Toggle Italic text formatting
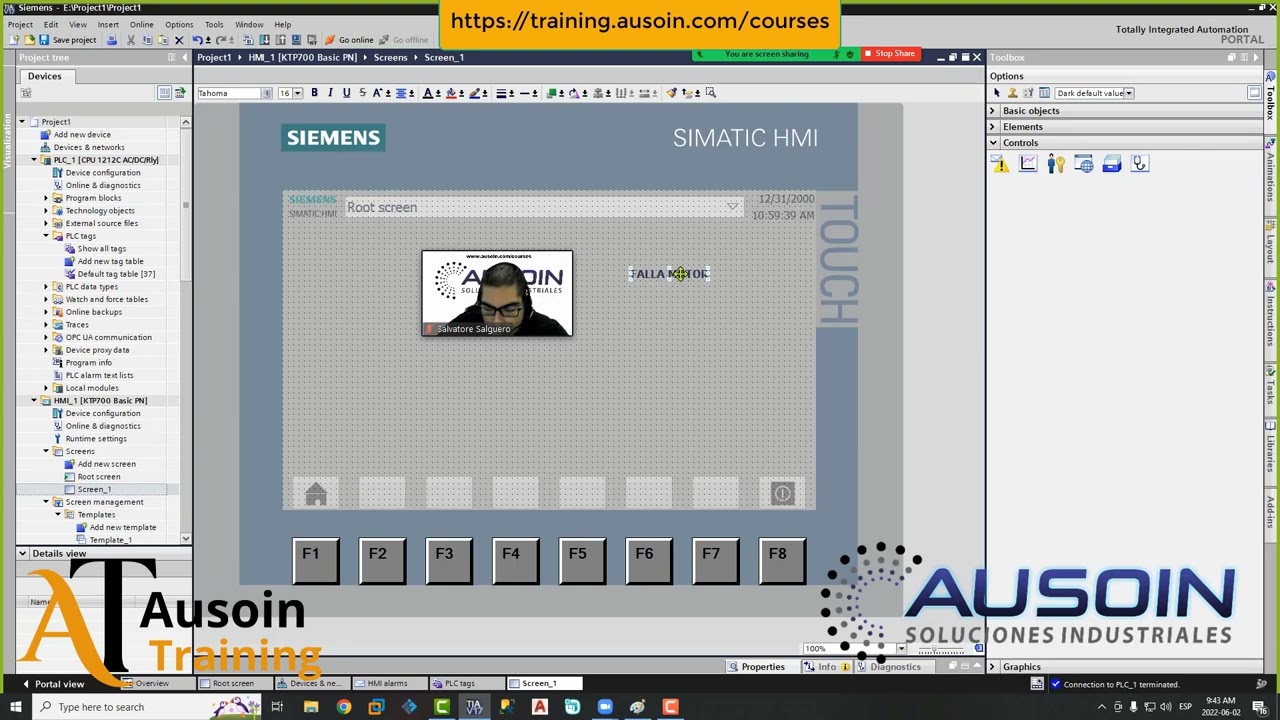1280x720 pixels. pyautogui.click(x=331, y=93)
